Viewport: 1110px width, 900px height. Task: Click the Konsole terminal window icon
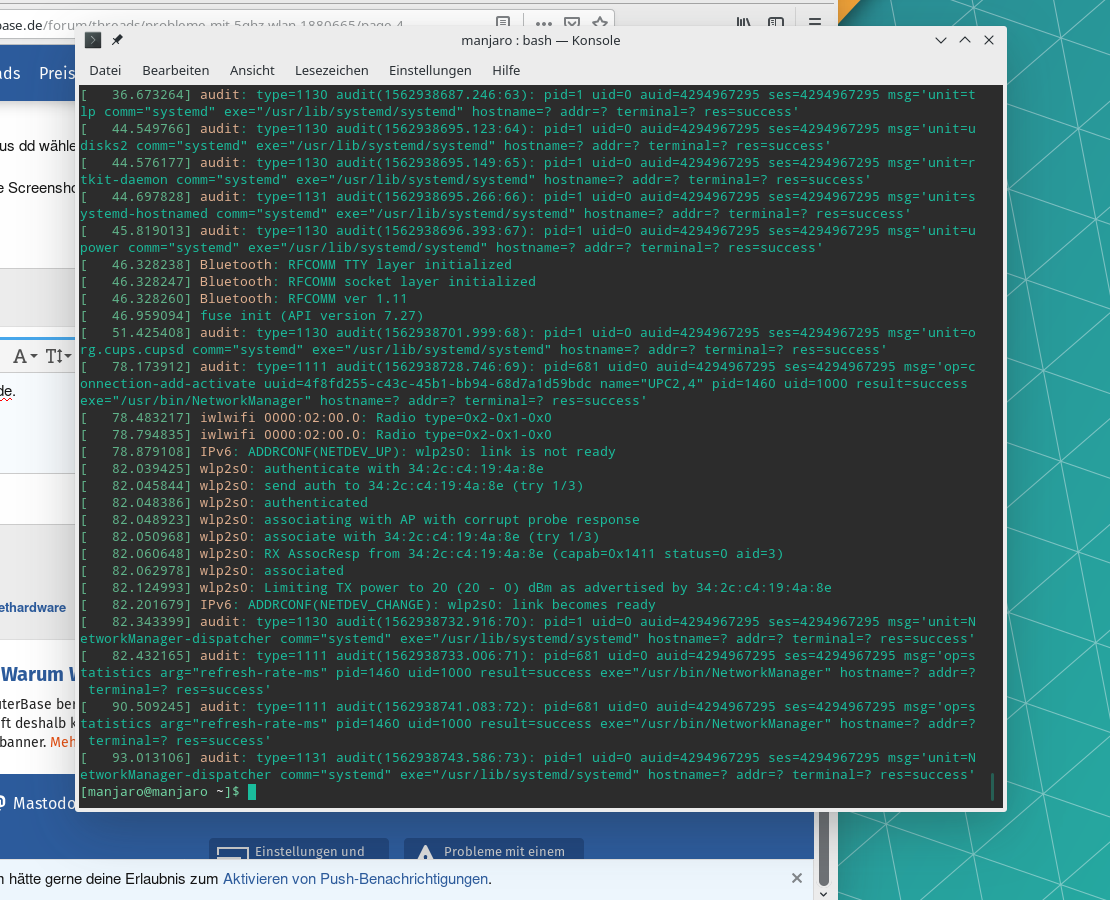click(93, 40)
